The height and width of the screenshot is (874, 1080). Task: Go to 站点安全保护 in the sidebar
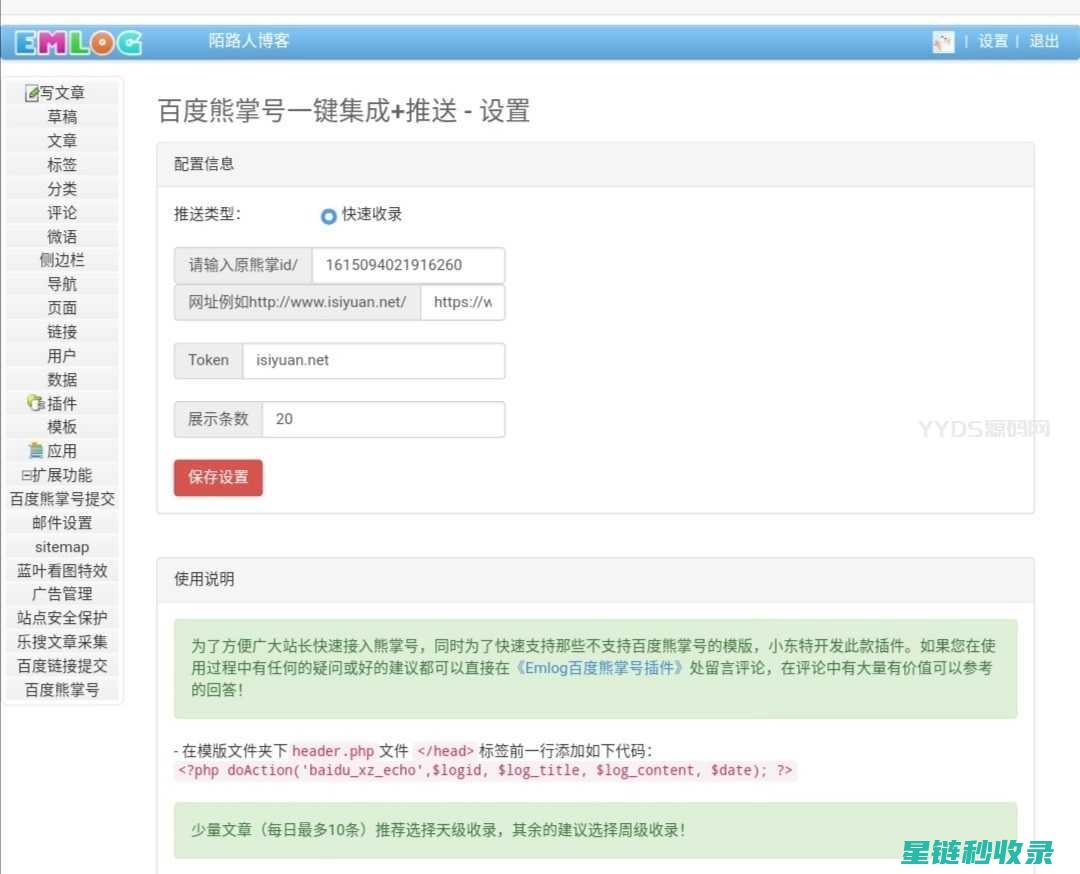point(62,618)
